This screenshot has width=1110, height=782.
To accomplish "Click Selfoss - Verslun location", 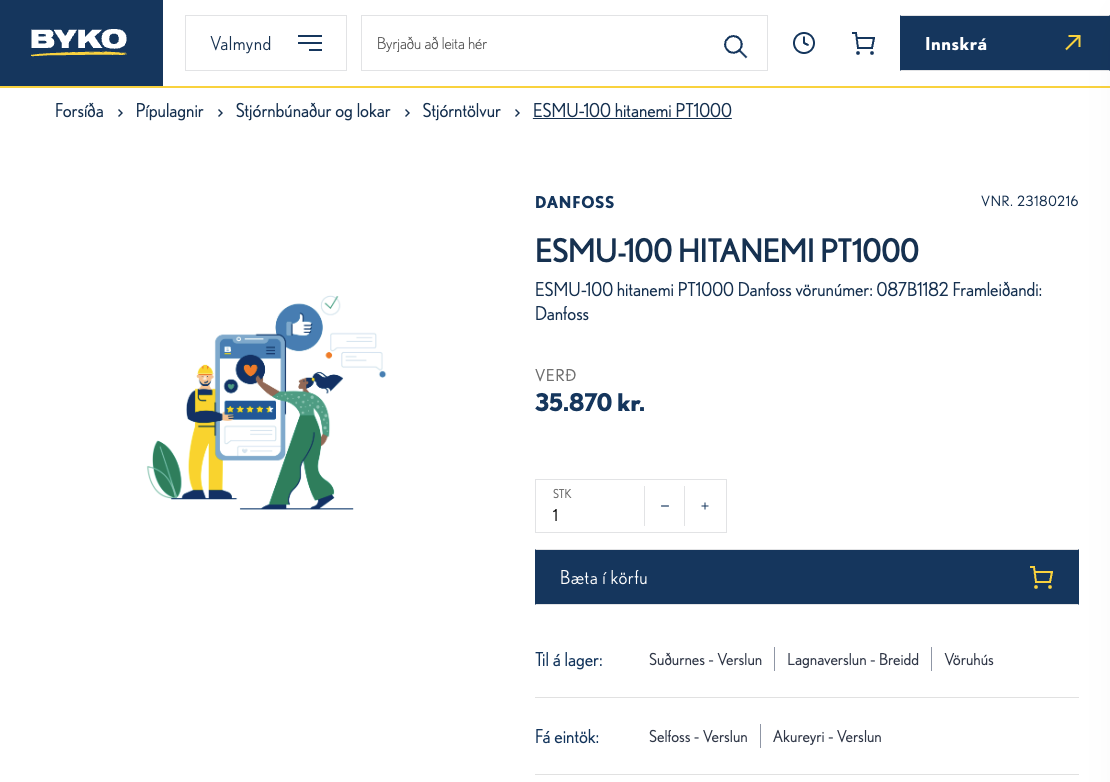I will (698, 737).
